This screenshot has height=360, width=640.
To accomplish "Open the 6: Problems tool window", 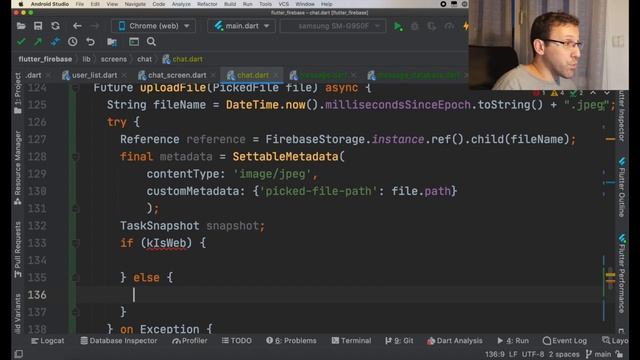I will 291,340.
